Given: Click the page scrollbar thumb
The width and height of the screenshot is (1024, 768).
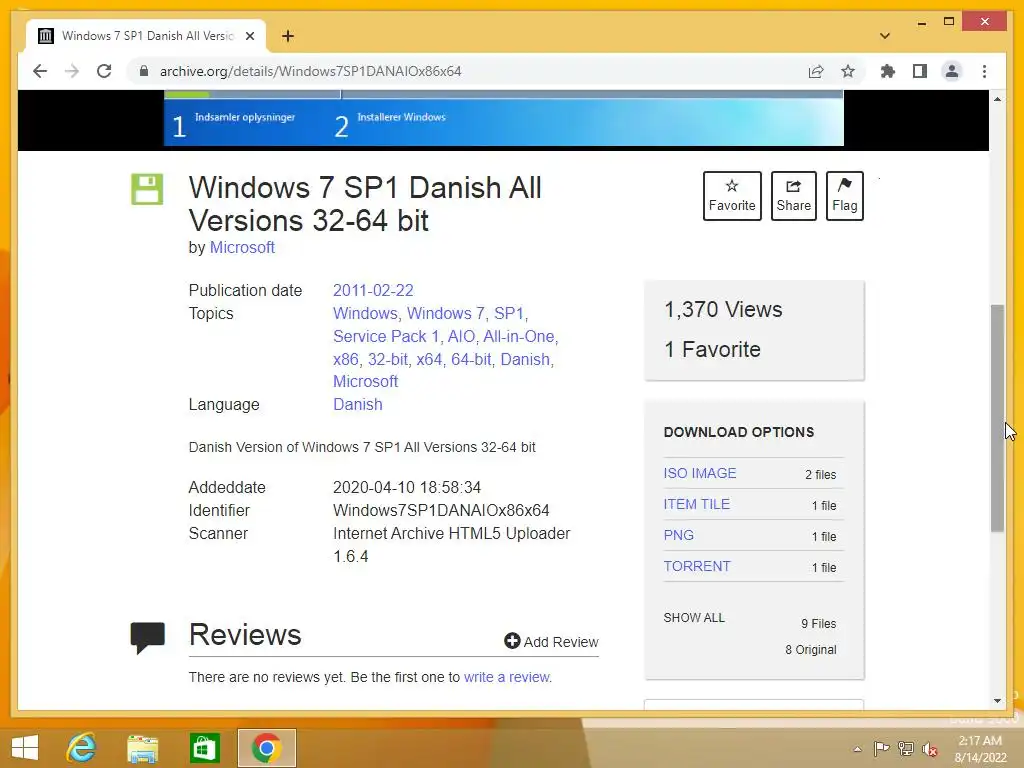Looking at the screenshot, I should pyautogui.click(x=997, y=418).
